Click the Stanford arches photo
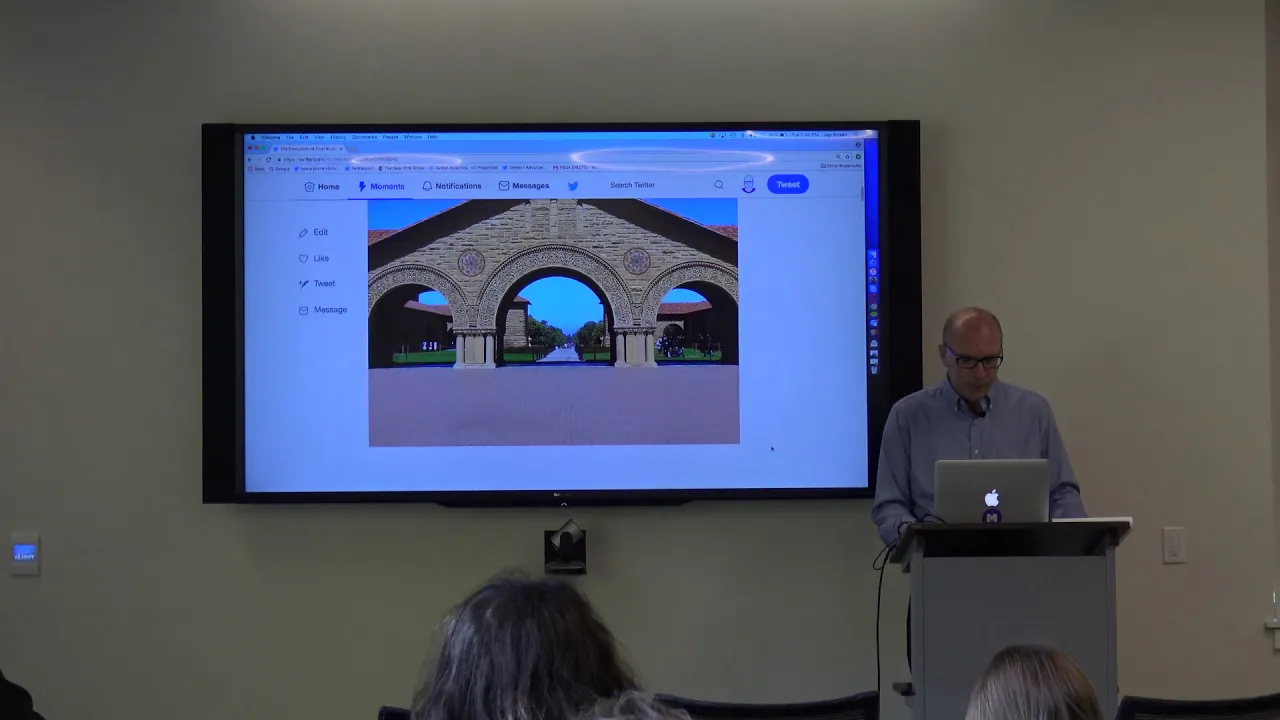 click(x=553, y=321)
